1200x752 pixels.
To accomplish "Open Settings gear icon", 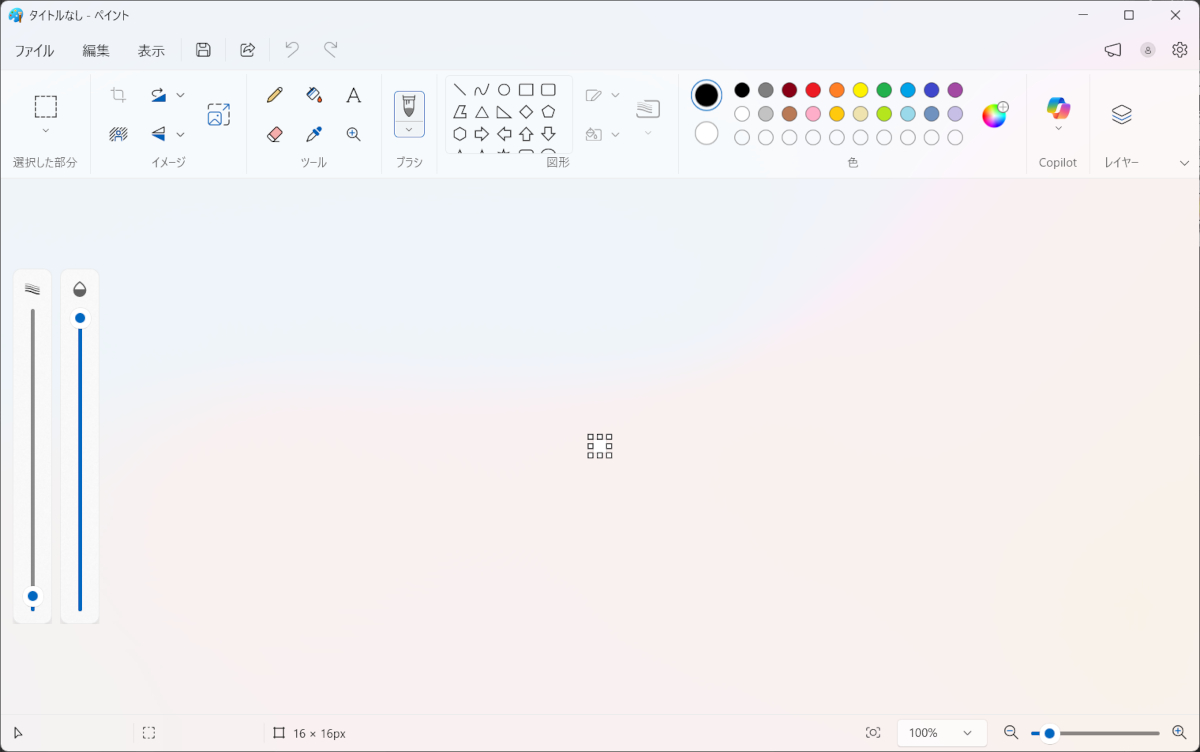I will point(1180,50).
